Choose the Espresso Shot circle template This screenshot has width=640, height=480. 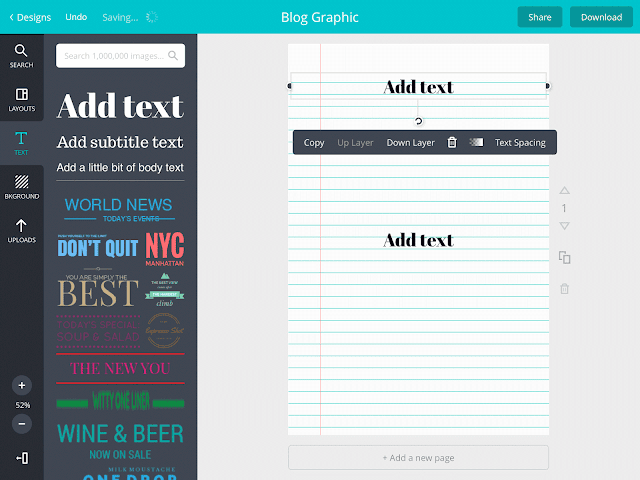pos(164,331)
